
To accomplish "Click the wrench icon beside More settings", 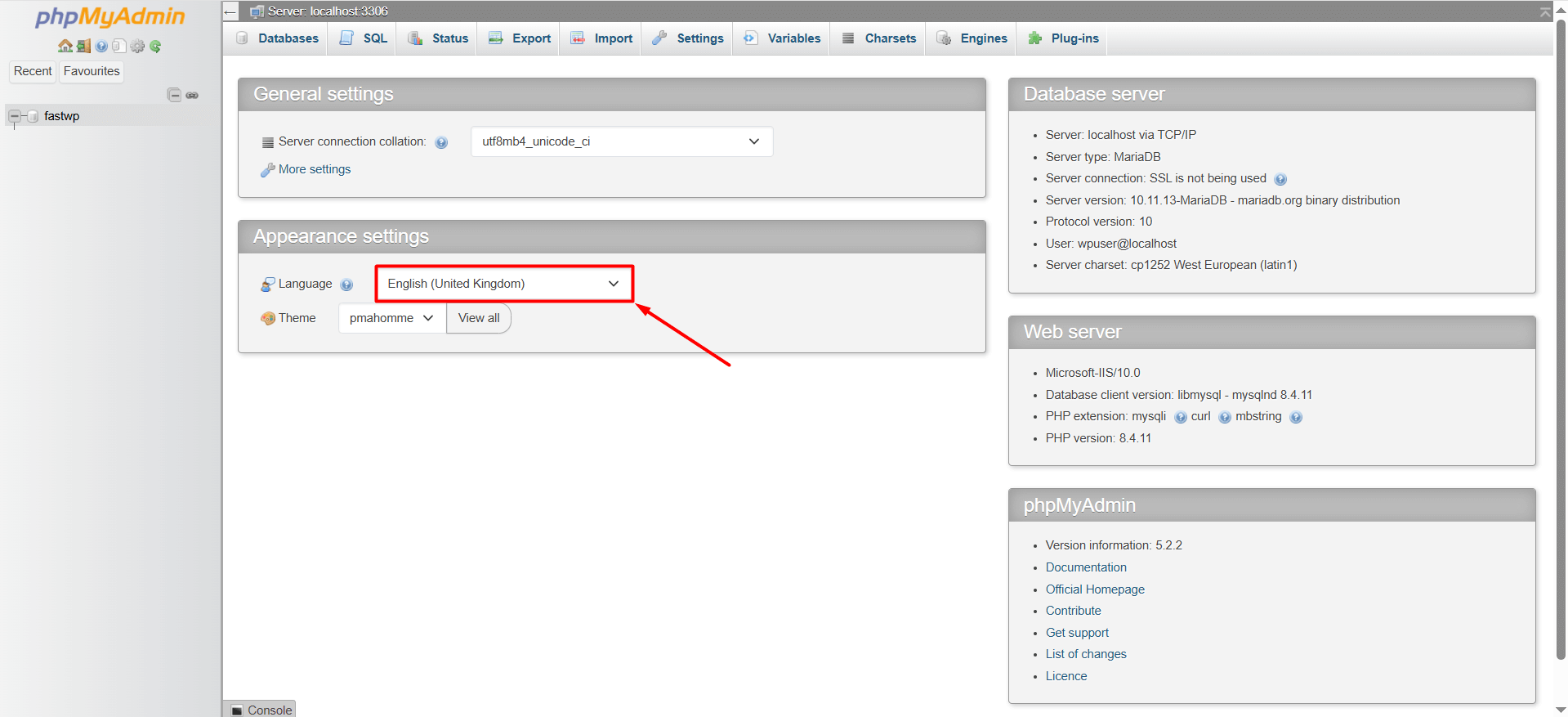I will click(267, 169).
